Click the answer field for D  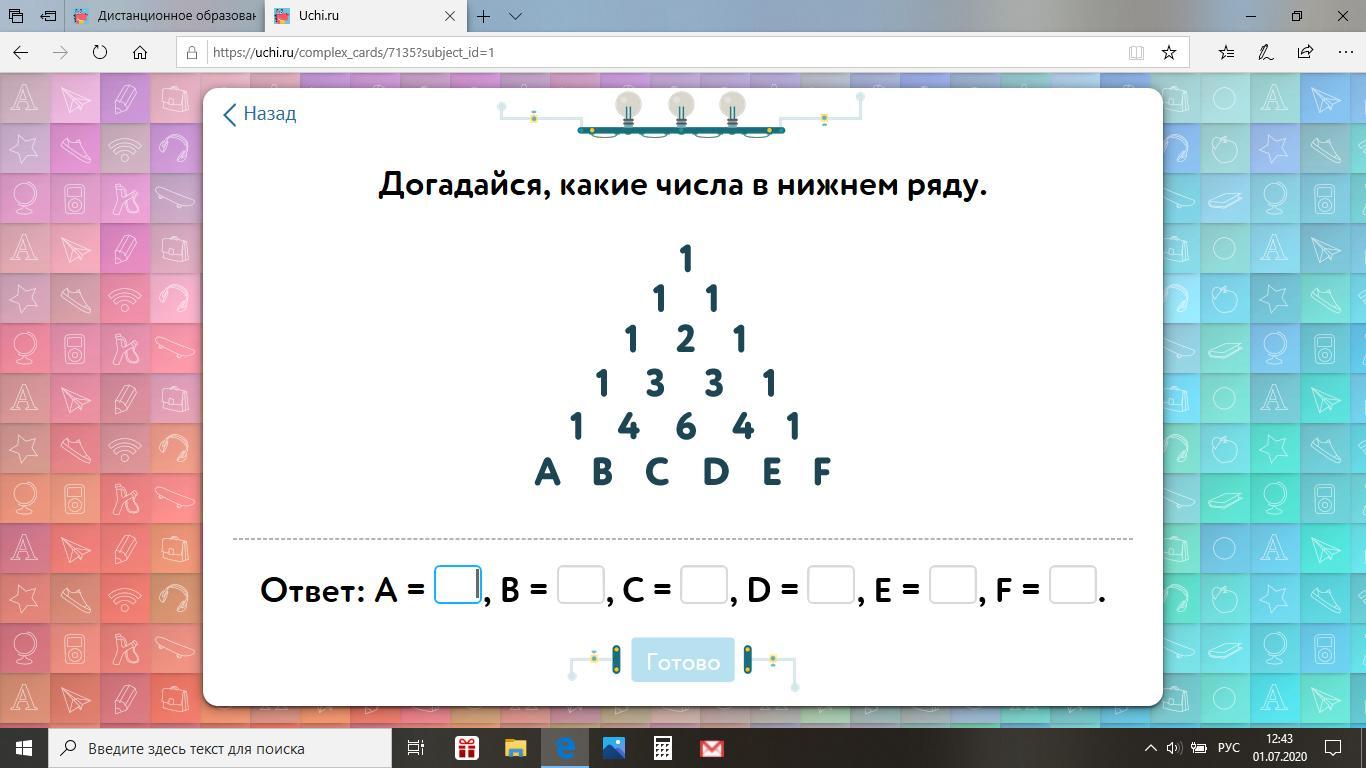(830, 585)
